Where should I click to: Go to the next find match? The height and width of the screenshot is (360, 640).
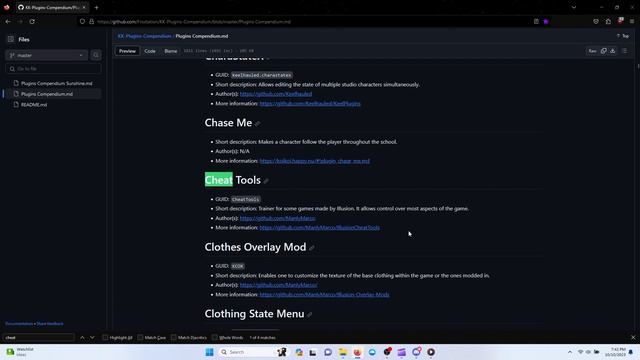point(92,338)
